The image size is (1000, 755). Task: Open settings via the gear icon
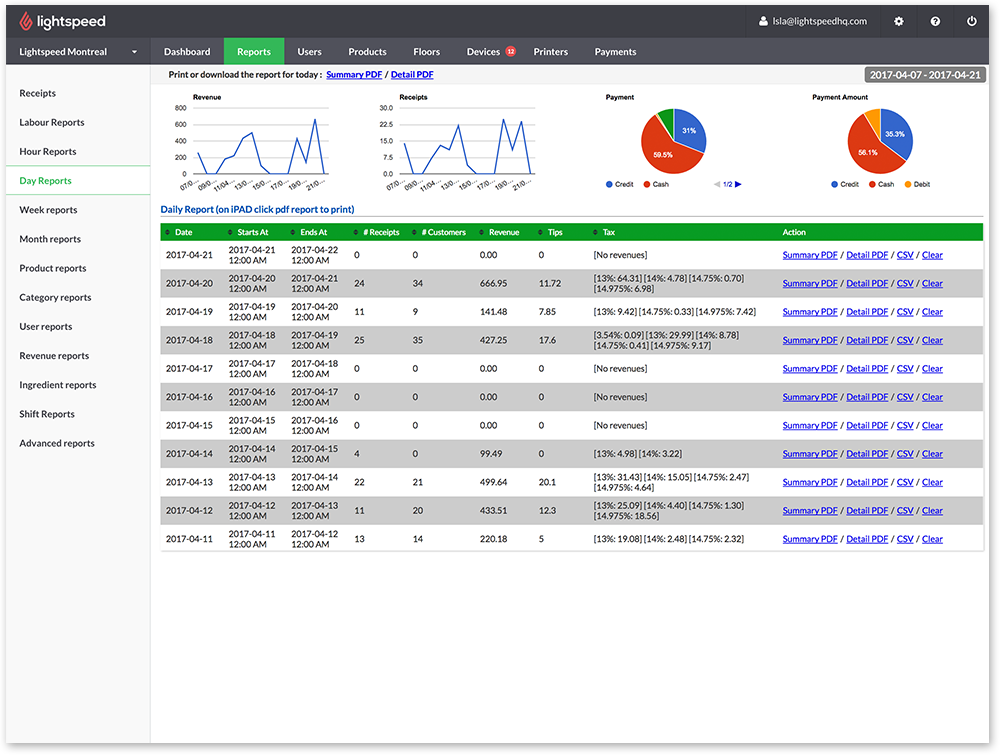point(899,21)
